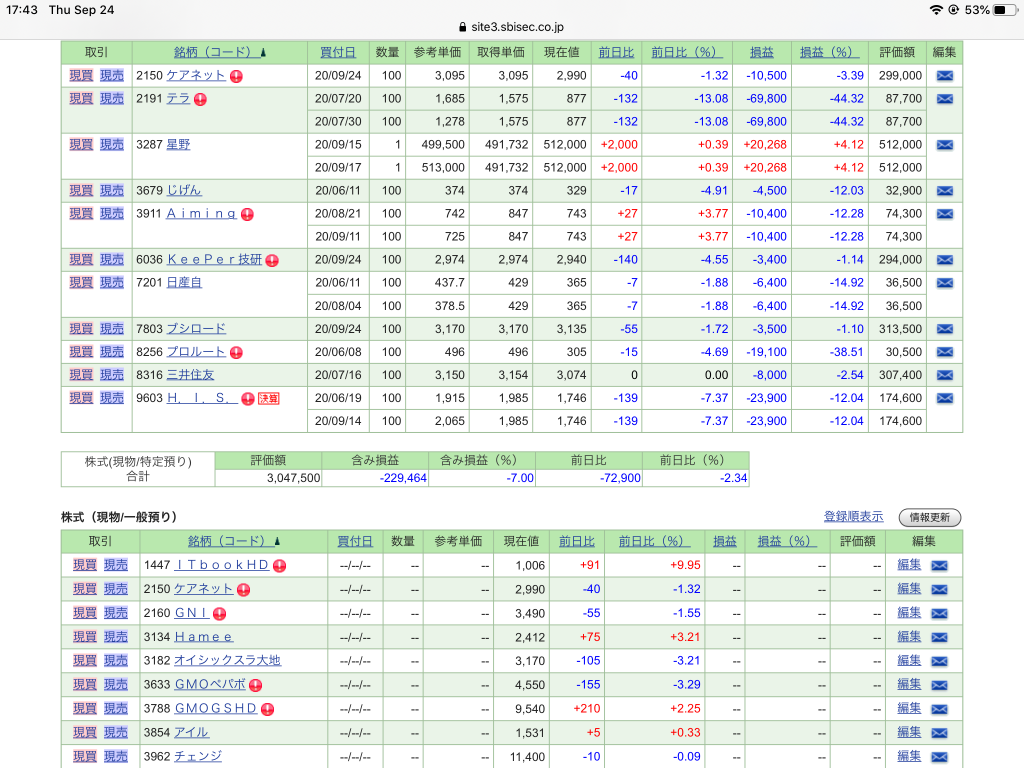Click the mail icon in the オイシックスラ大地 row
This screenshot has width=1024, height=768.
939,661
